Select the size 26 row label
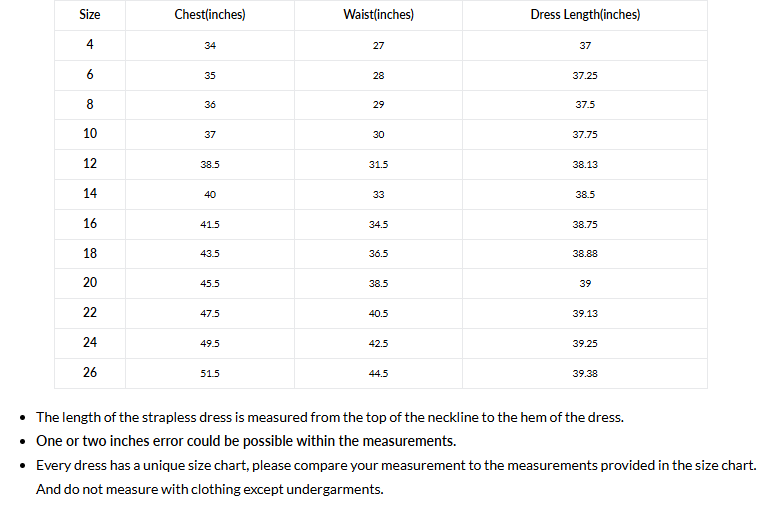 pos(90,372)
